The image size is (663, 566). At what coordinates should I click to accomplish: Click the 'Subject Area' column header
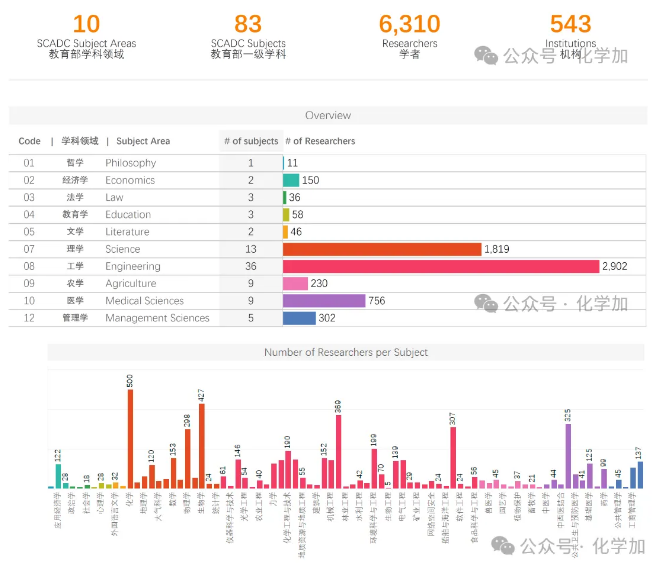click(143, 141)
